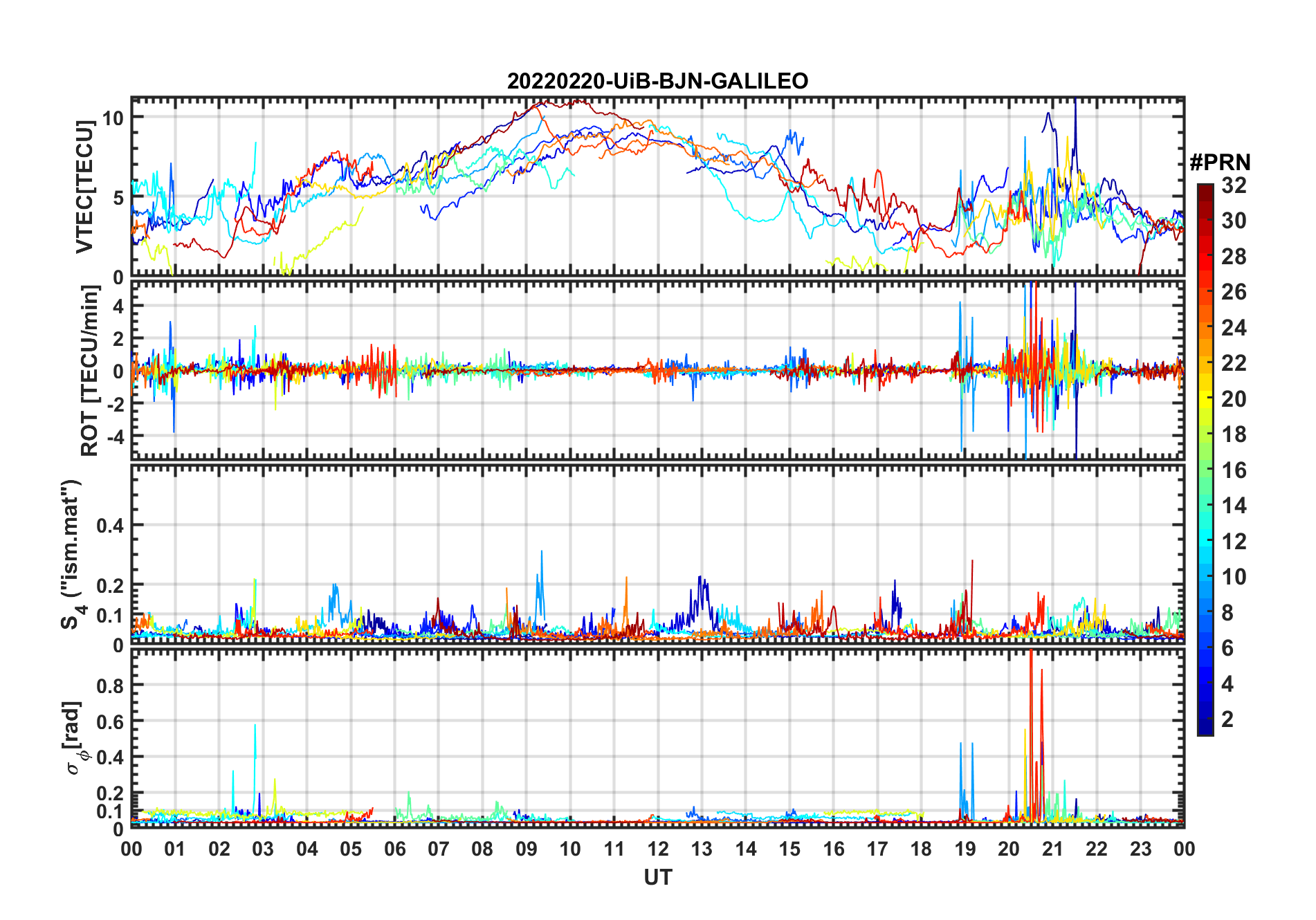Click x-axis hour label 15
This screenshot has height=920, width=1316.
tap(789, 849)
